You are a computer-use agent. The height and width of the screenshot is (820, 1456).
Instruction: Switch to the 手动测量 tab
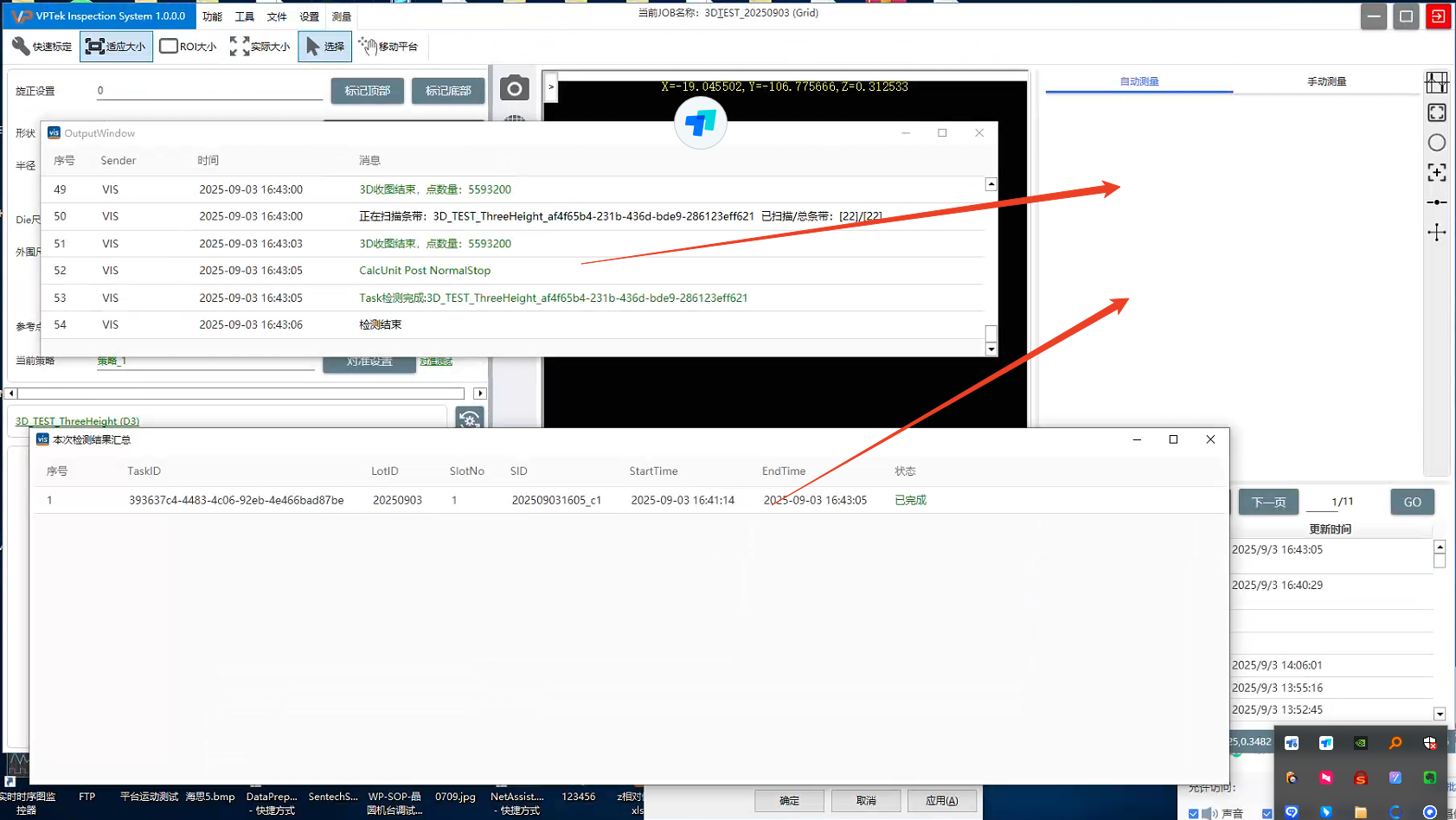click(1325, 81)
